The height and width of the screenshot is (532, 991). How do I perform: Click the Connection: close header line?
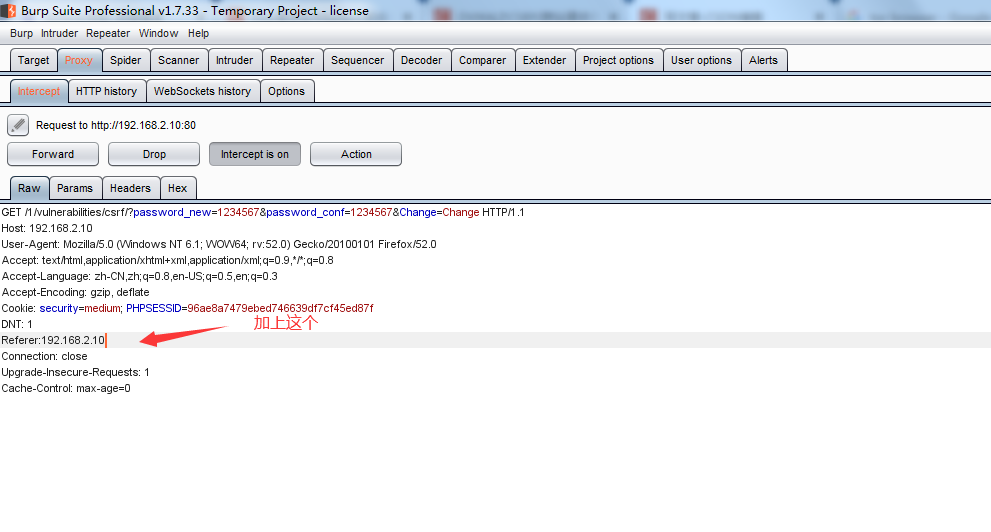(x=44, y=356)
